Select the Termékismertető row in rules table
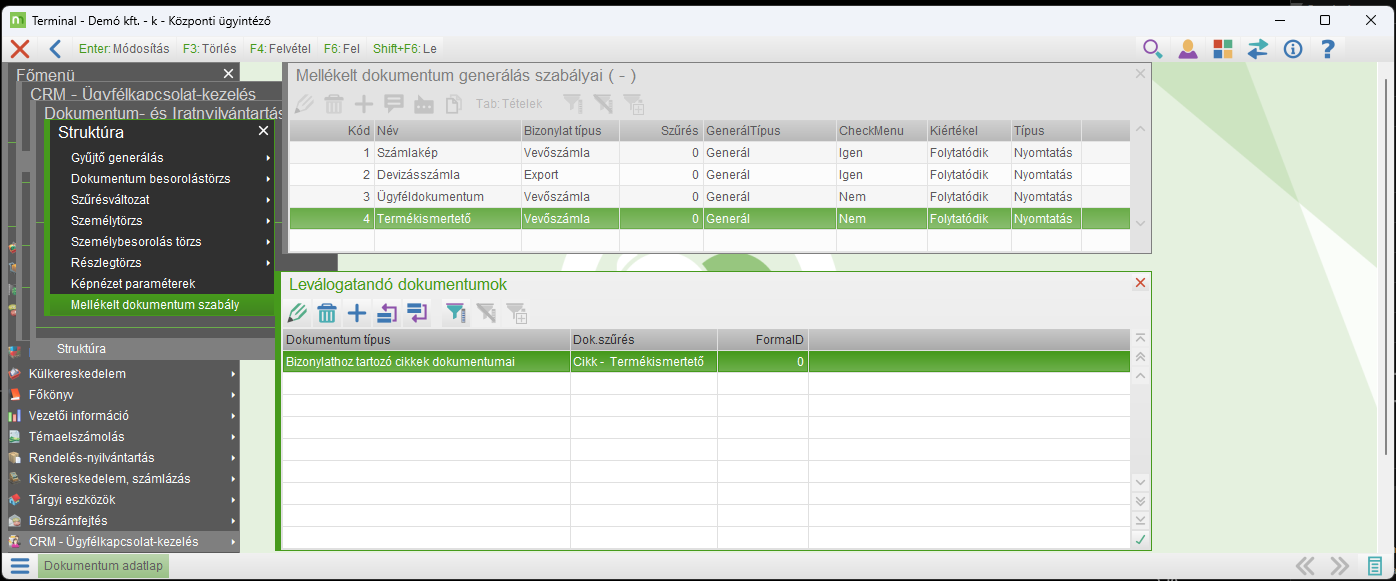 710,219
